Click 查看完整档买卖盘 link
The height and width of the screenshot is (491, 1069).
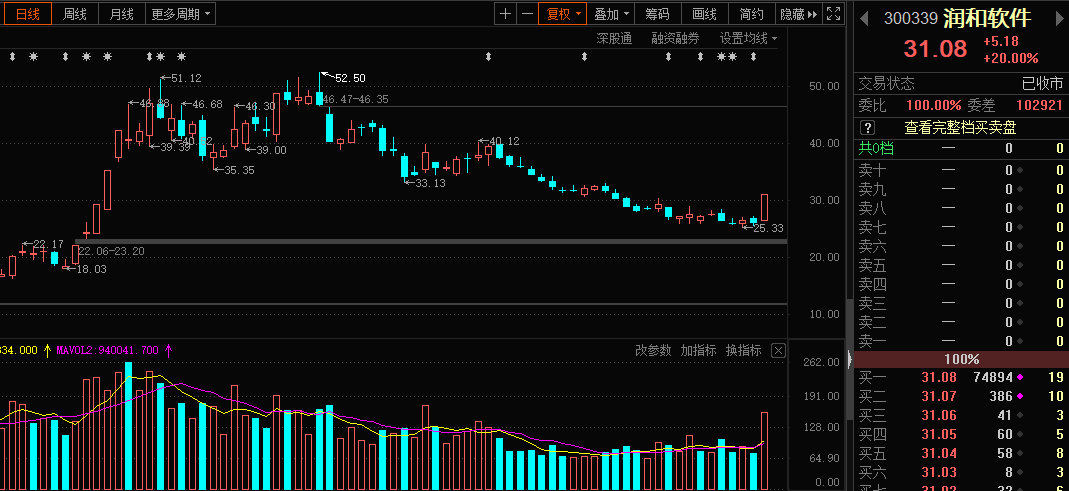pyautogui.click(x=959, y=128)
